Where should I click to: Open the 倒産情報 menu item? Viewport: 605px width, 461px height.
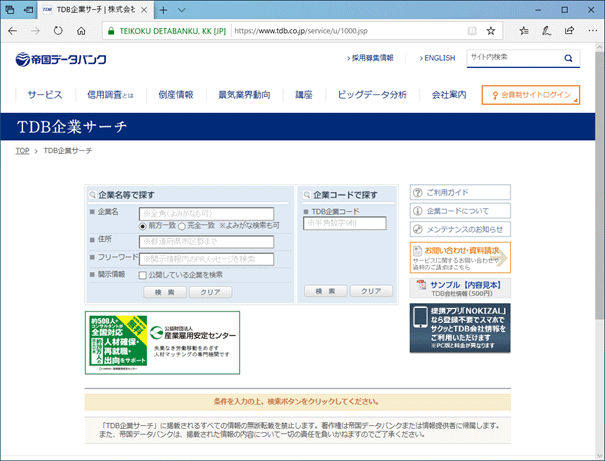(176, 95)
